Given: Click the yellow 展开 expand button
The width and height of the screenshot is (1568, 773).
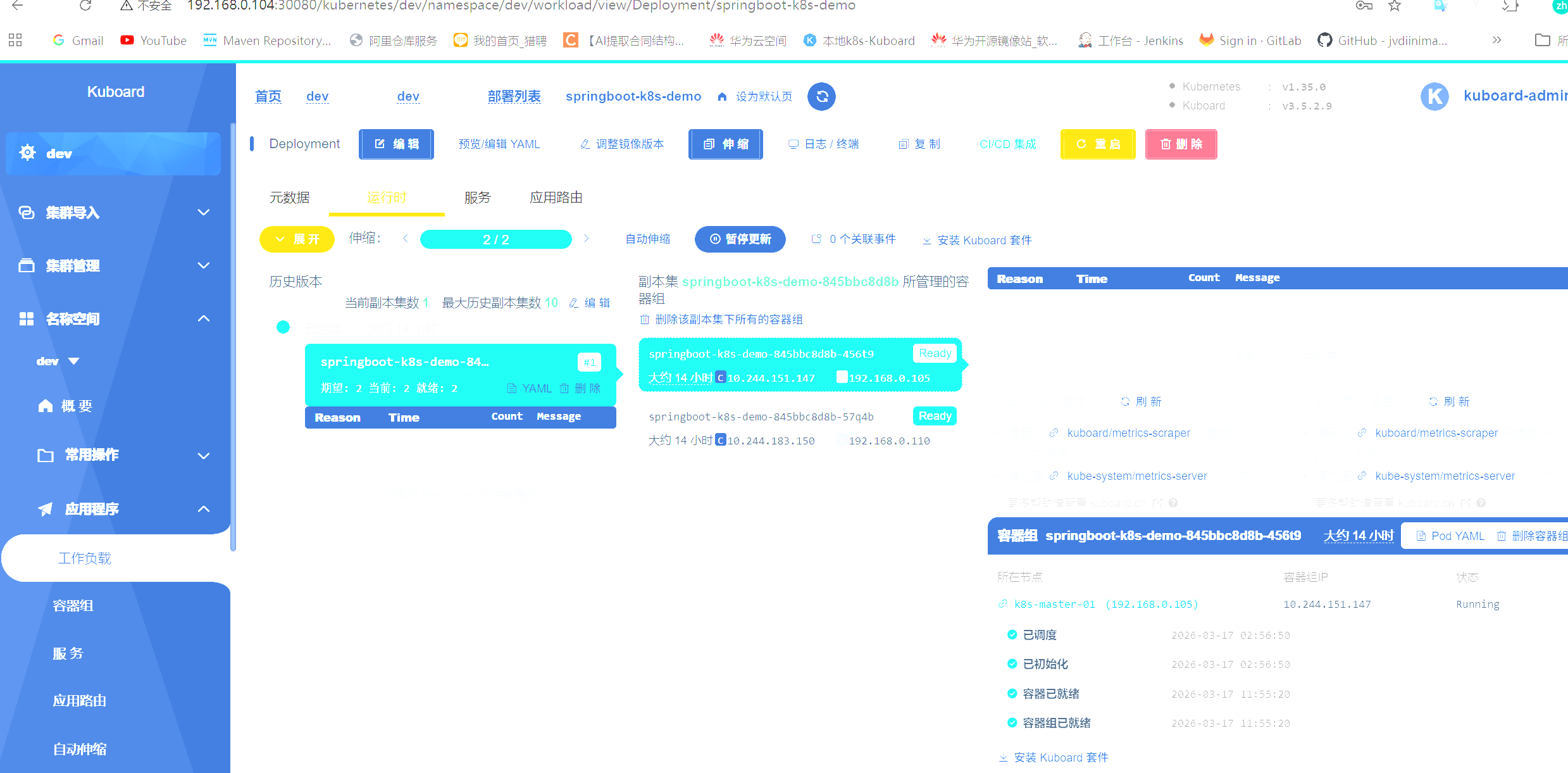Looking at the screenshot, I should point(297,239).
